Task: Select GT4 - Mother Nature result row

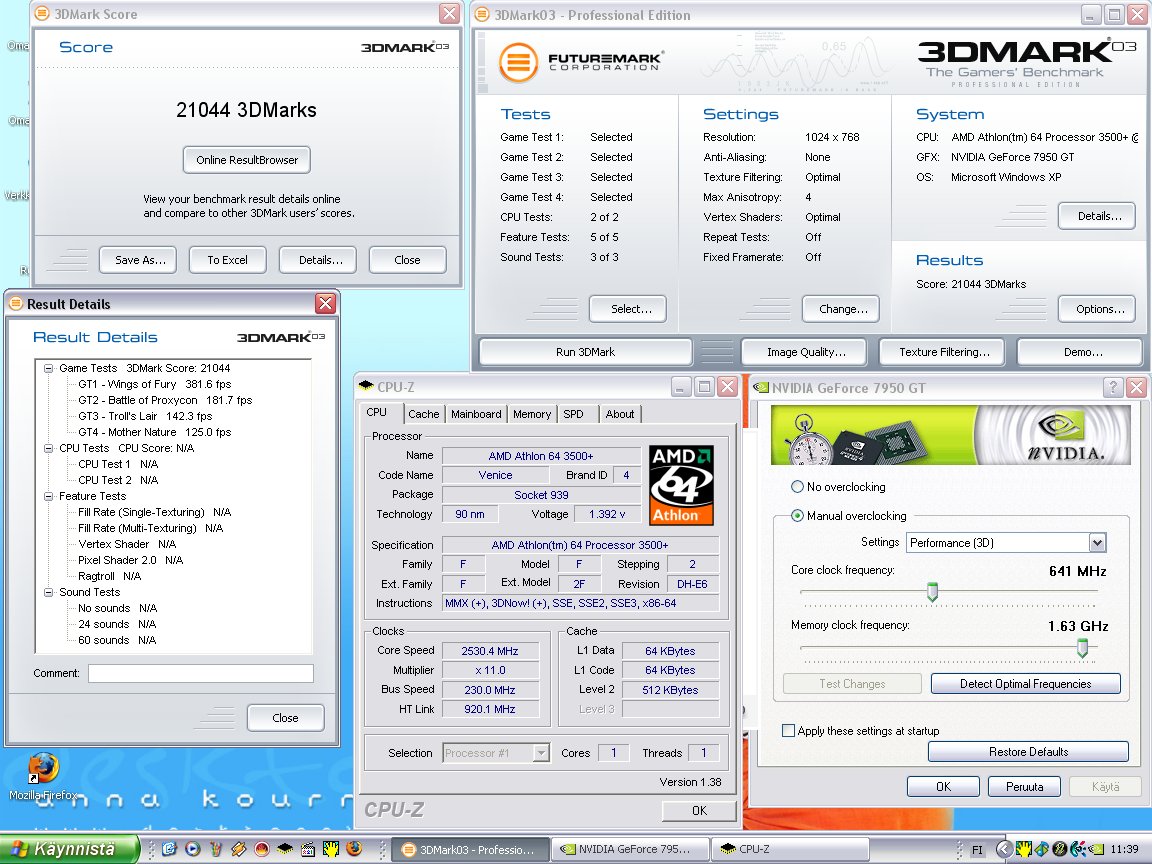Action: 154,432
